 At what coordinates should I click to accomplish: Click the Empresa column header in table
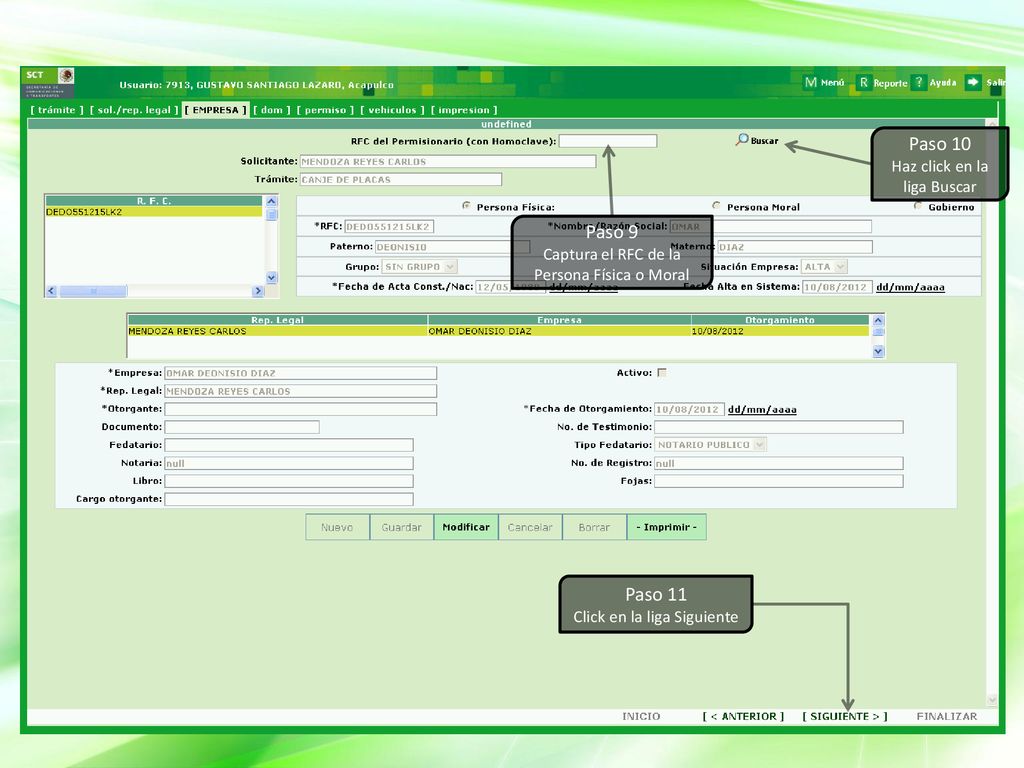click(x=559, y=320)
